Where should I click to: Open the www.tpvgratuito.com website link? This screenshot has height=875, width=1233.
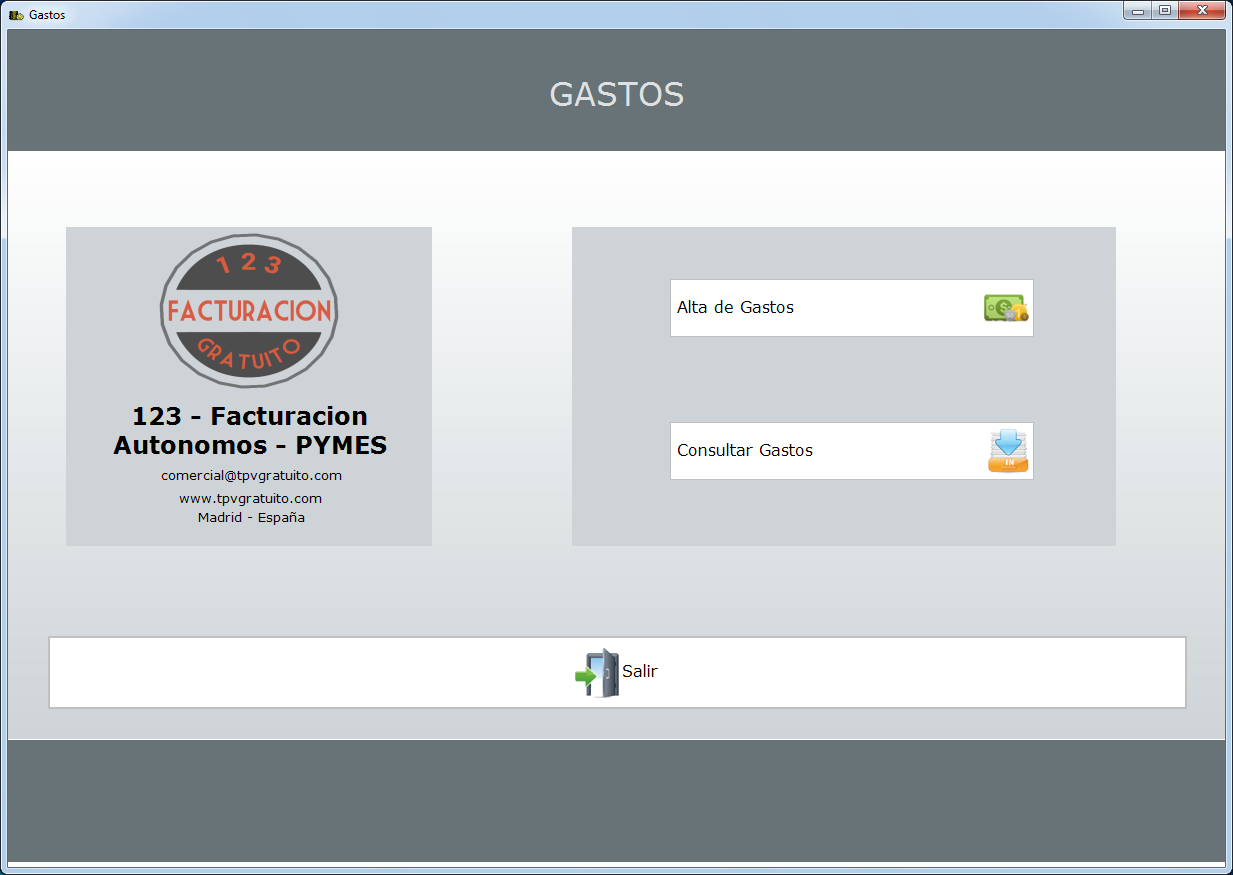tap(250, 498)
